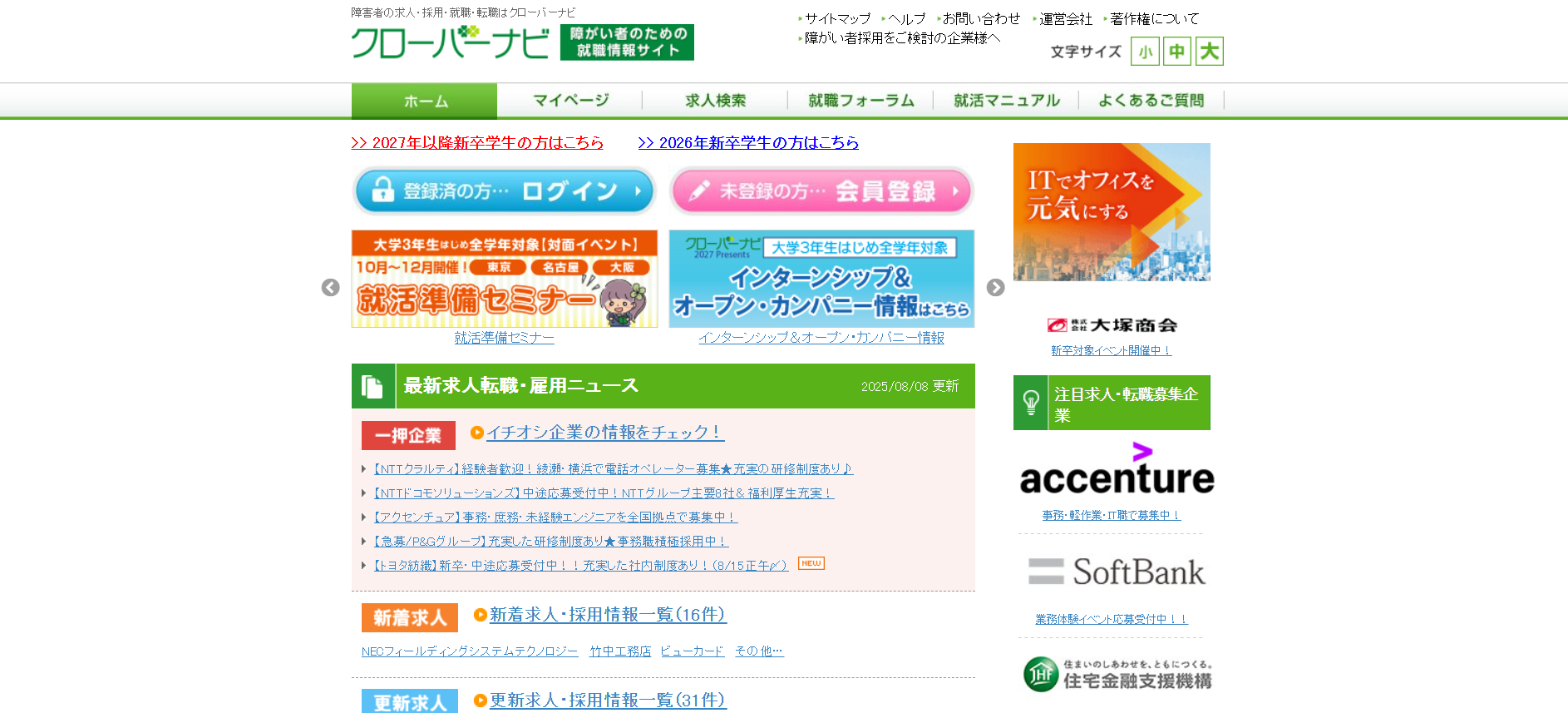Screen dimensions: 1568x713
Task: Open the よくあるご質問 tab
Action: 1151,101
